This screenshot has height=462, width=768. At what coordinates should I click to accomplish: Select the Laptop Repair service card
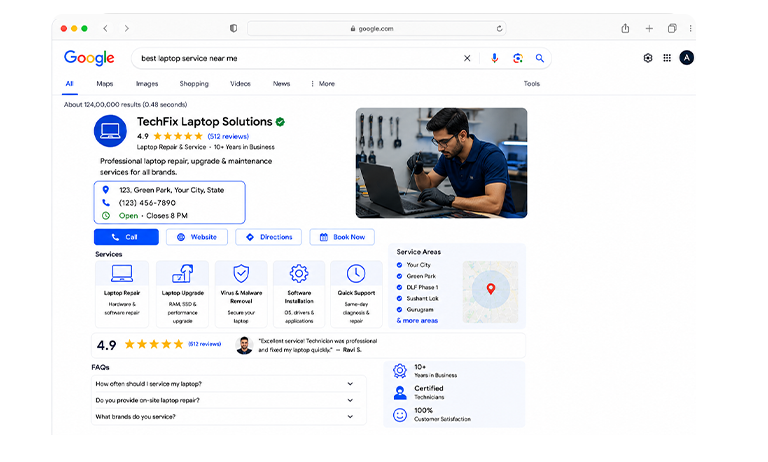pos(122,294)
